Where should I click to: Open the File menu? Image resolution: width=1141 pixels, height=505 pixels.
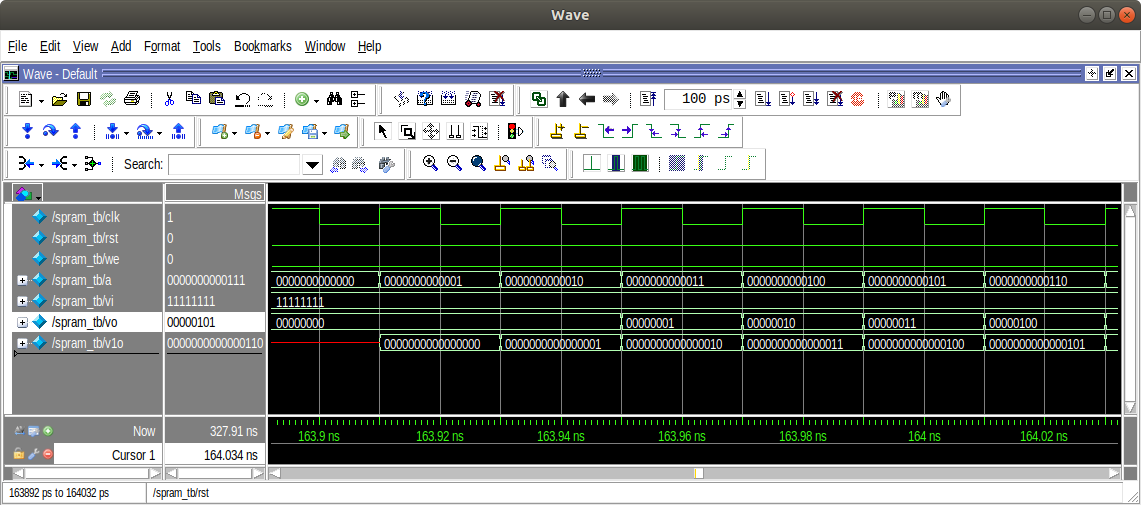(x=17, y=46)
